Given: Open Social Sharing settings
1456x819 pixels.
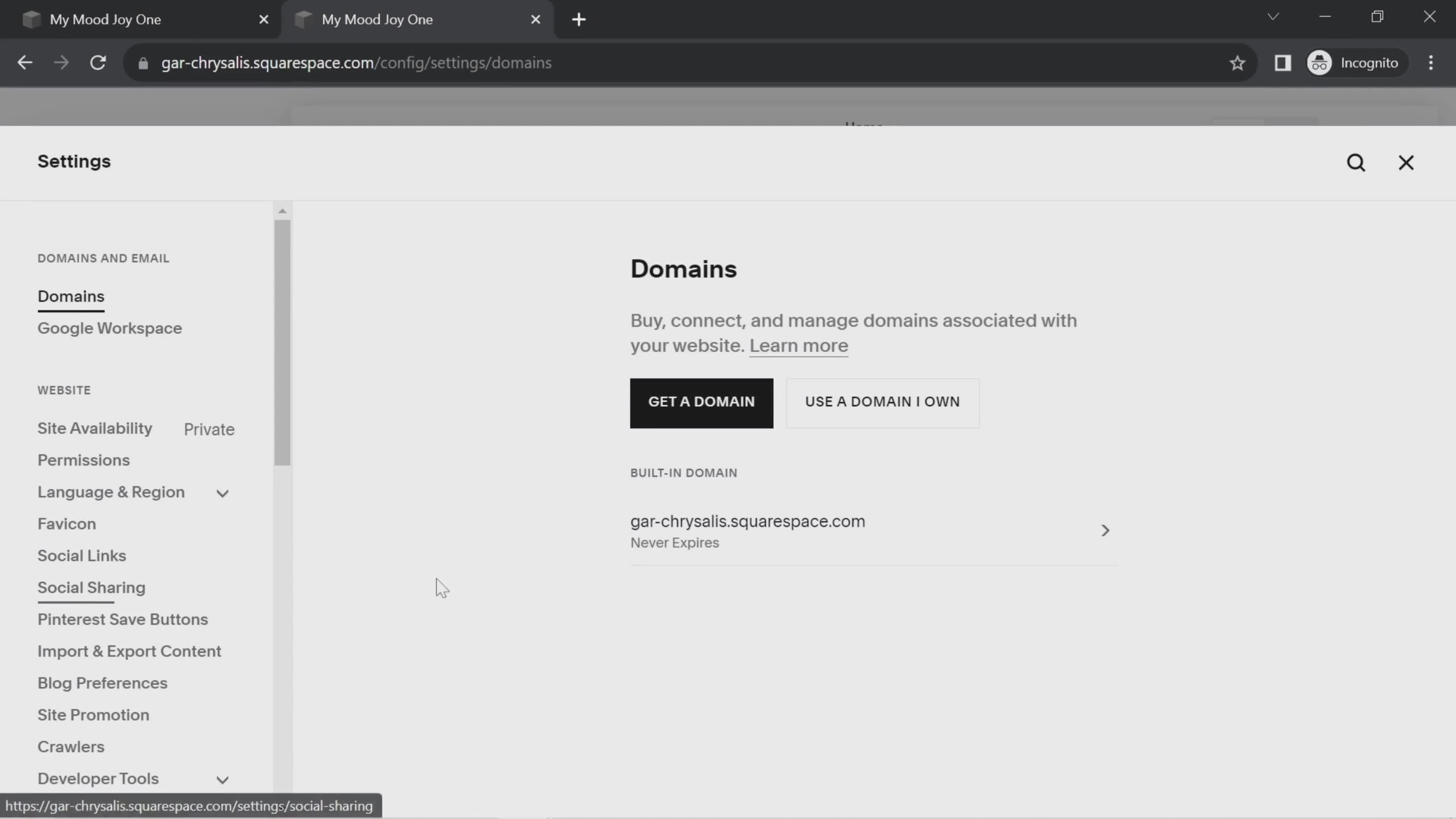Looking at the screenshot, I should pos(91,588).
